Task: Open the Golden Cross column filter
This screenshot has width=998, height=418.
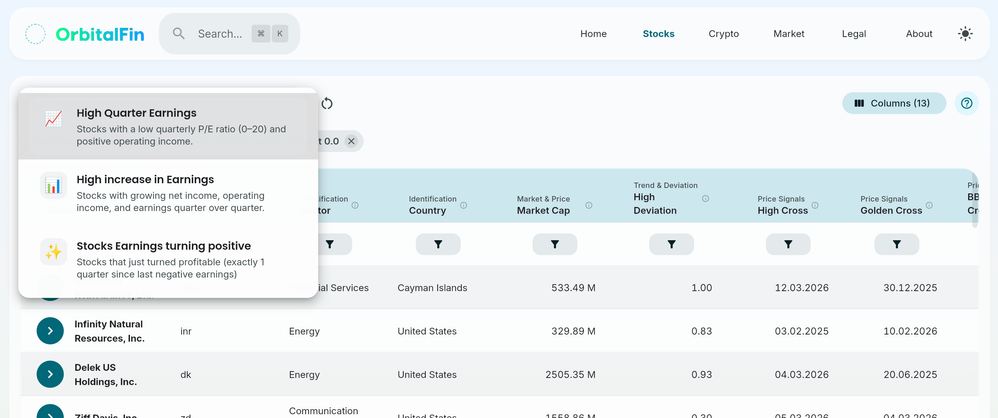Action: point(896,244)
